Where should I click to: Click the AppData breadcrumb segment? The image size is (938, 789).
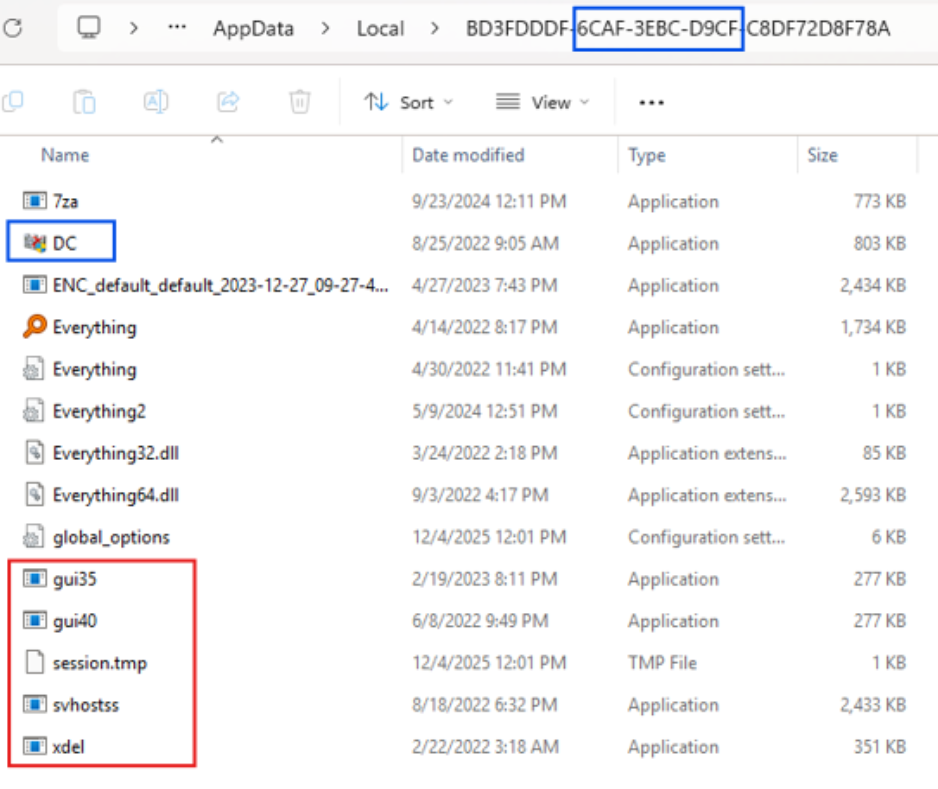[253, 28]
